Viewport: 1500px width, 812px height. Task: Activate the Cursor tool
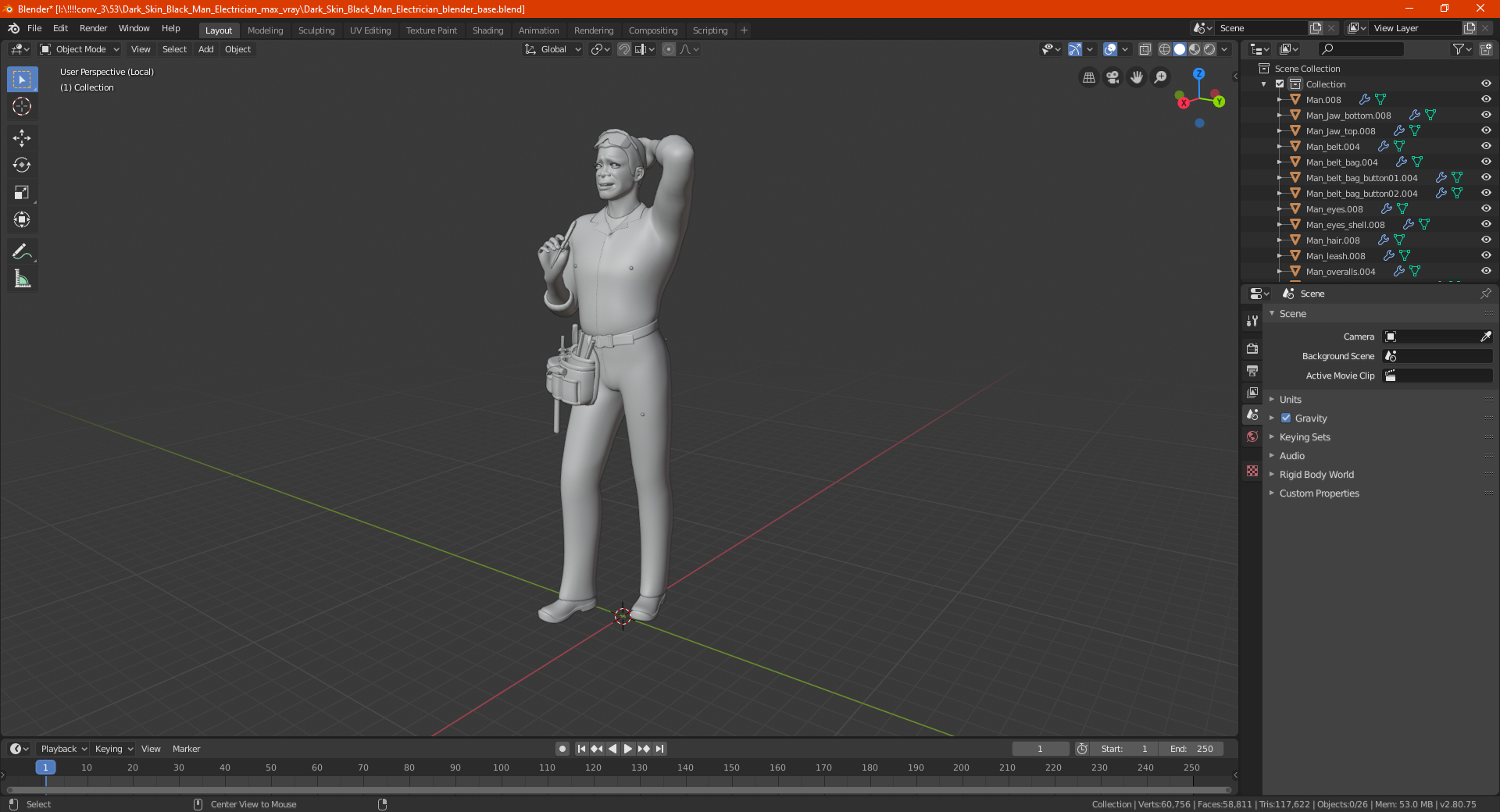click(22, 107)
